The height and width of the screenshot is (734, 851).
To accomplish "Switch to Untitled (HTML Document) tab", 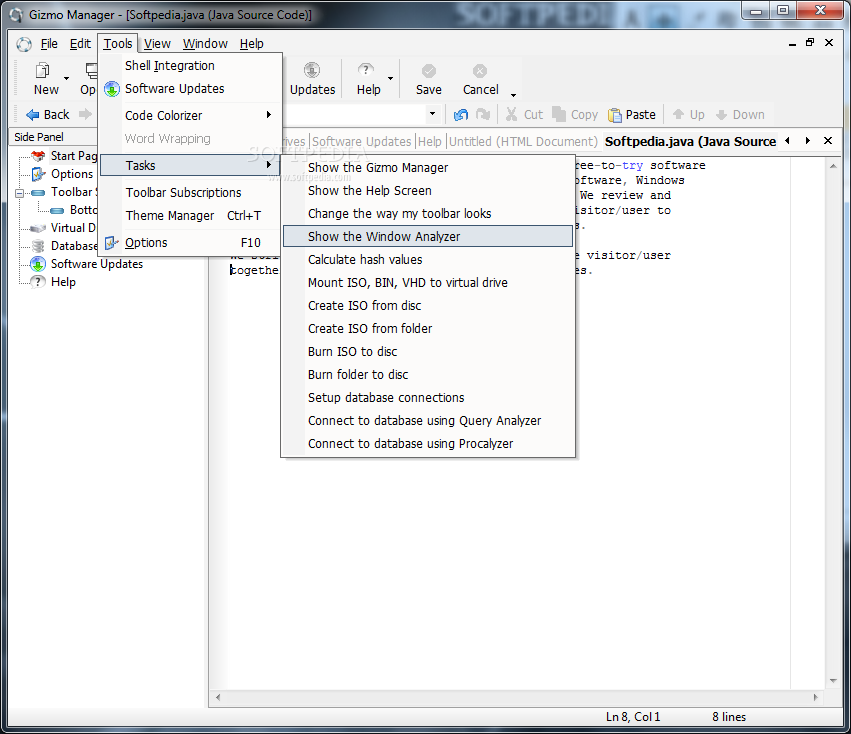I will 523,142.
